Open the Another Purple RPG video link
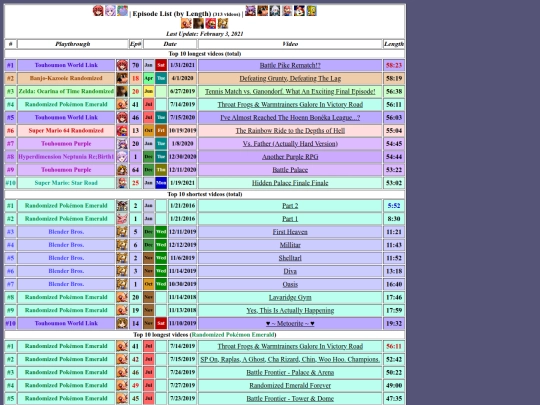Viewport: 540px width, 405px height. [290, 157]
